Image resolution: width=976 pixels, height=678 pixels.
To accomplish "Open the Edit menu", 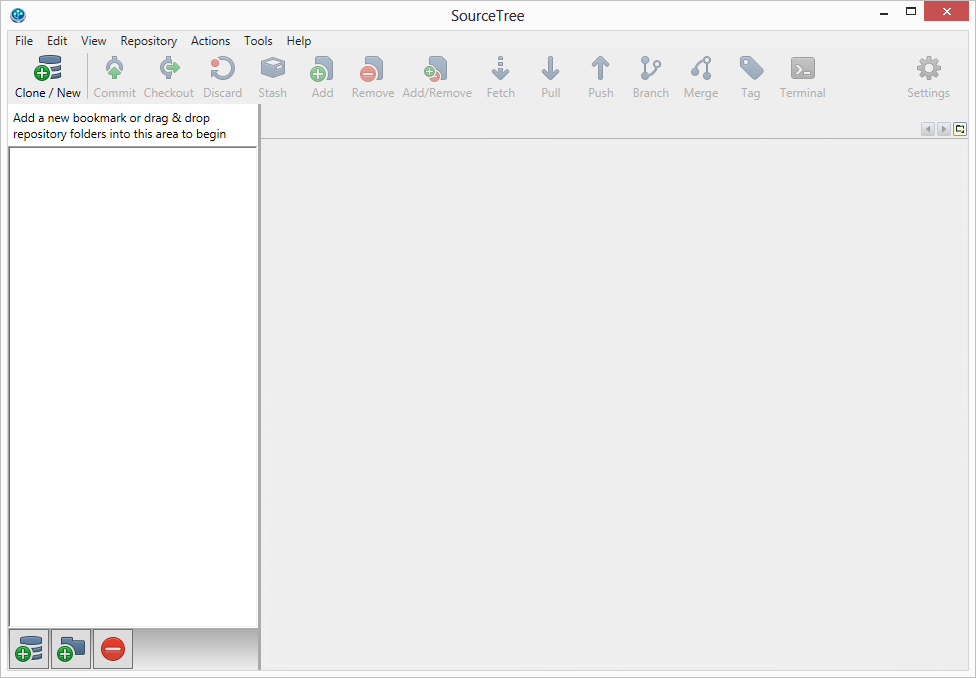I will coord(57,40).
